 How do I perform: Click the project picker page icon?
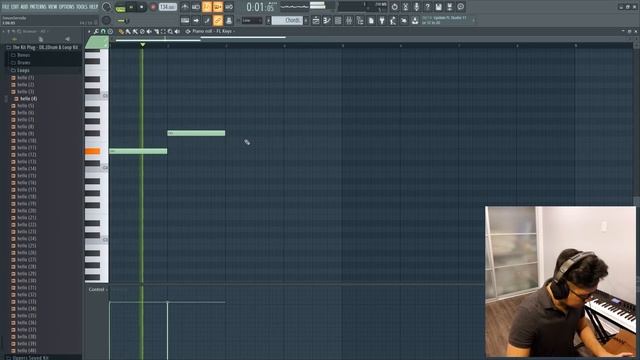371,20
